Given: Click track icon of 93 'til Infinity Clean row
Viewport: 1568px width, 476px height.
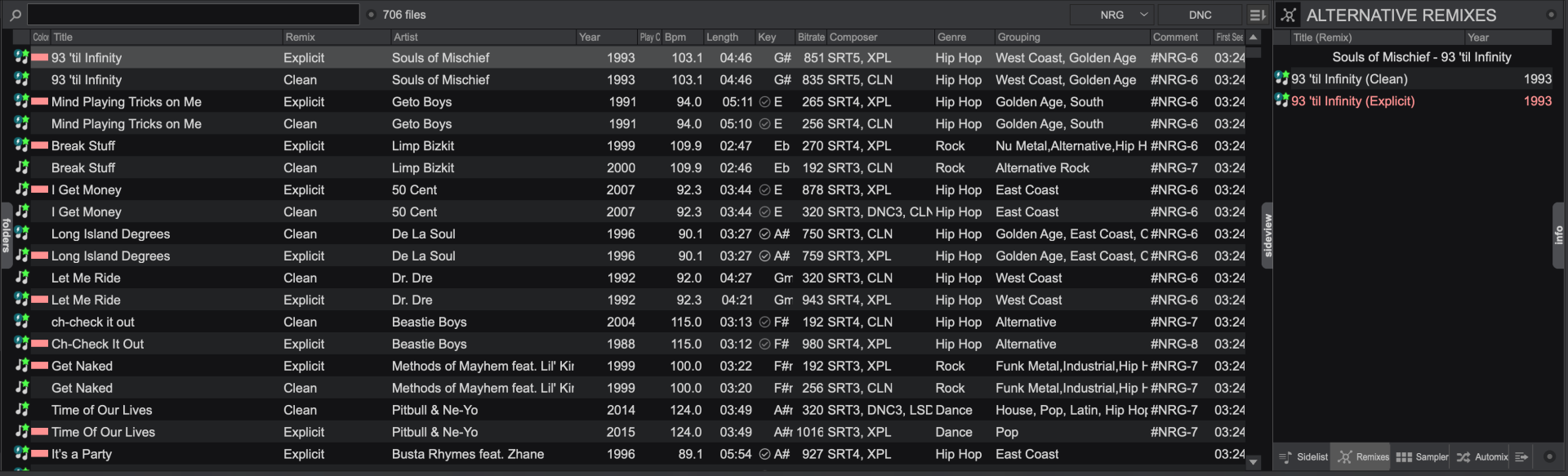Looking at the screenshot, I should 22,79.
